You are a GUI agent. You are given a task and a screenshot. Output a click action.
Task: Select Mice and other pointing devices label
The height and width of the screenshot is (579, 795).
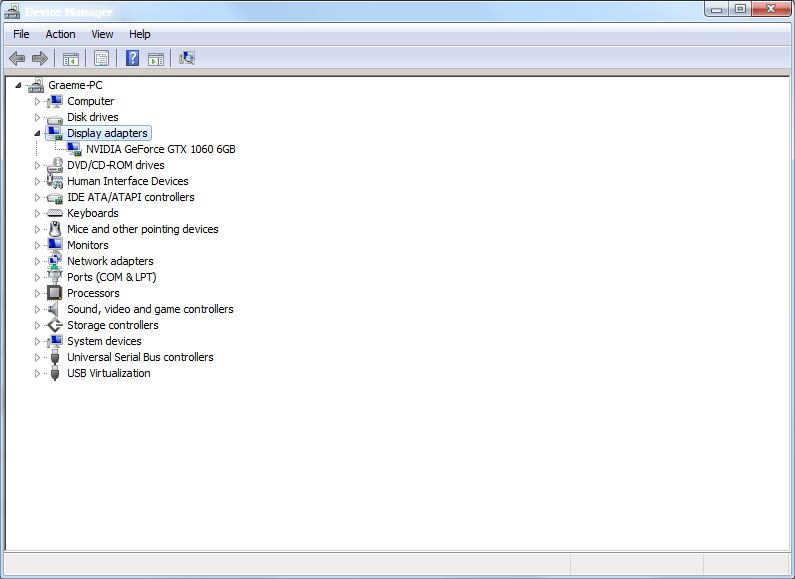point(142,229)
